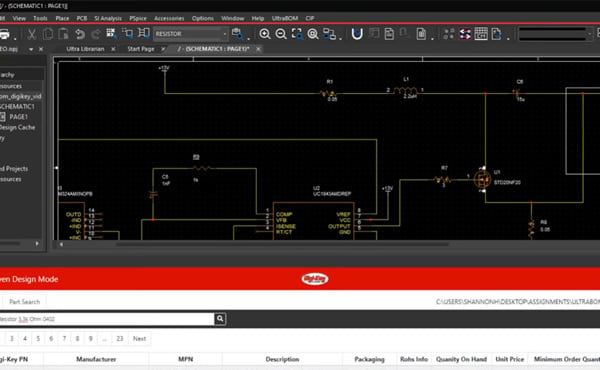Click the four-dots cluster toolbar icon
This screenshot has width=600, height=370.
448,34
